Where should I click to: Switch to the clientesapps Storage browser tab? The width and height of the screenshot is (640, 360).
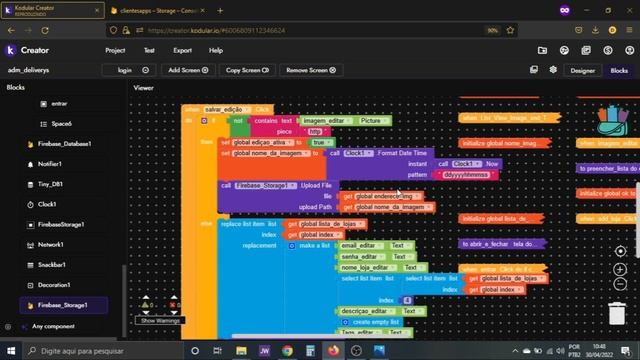[x=158, y=11]
